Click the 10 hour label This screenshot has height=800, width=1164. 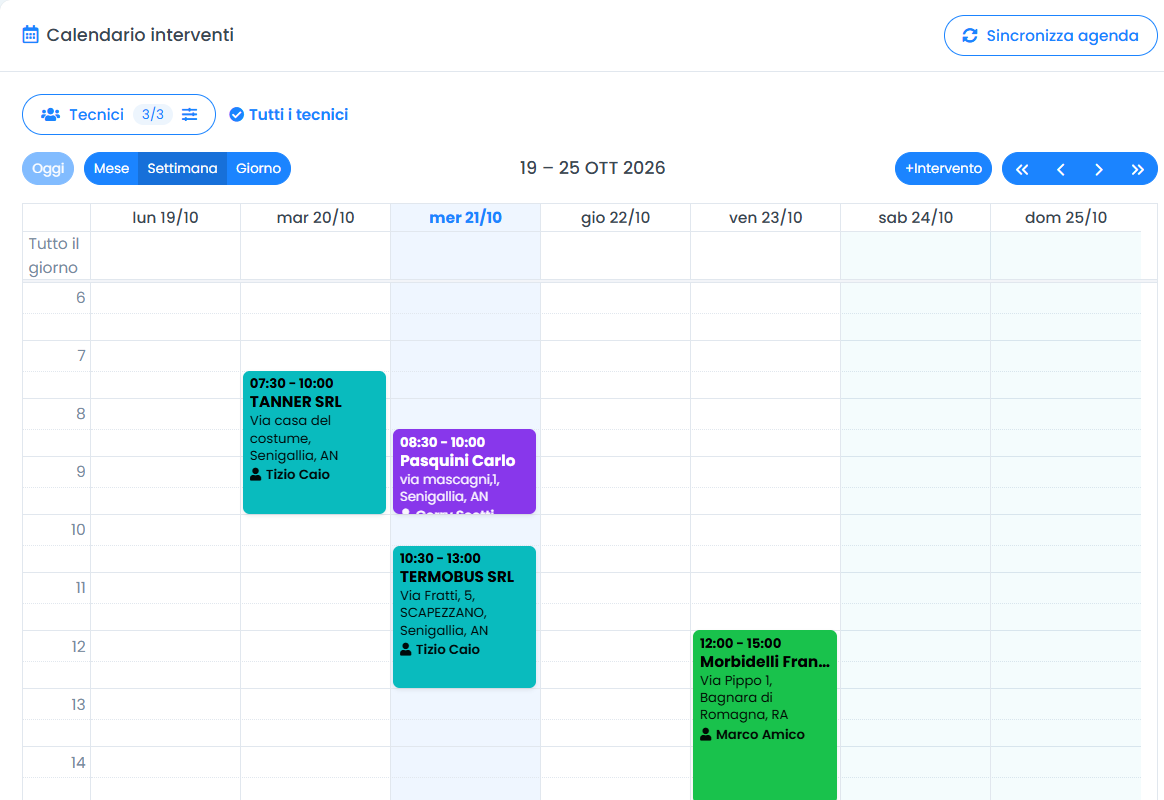(78, 529)
